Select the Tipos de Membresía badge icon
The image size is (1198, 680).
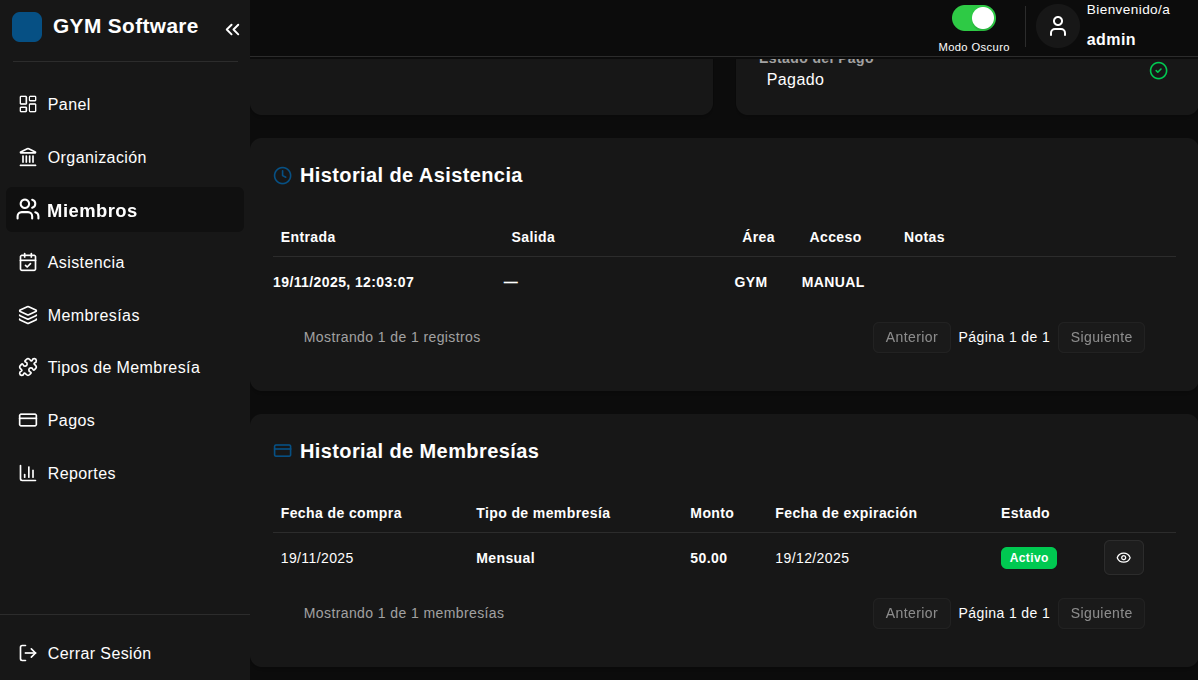(x=26, y=367)
